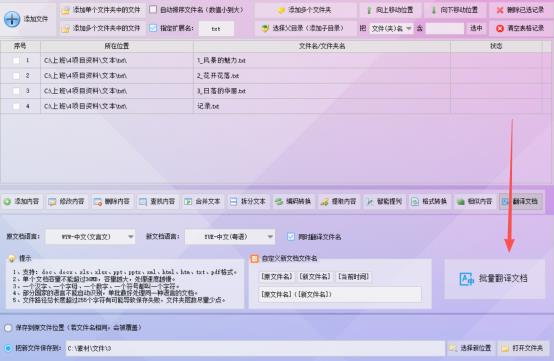Open the 合并文本 tab
This screenshot has height=361, width=554.
coord(203,202)
